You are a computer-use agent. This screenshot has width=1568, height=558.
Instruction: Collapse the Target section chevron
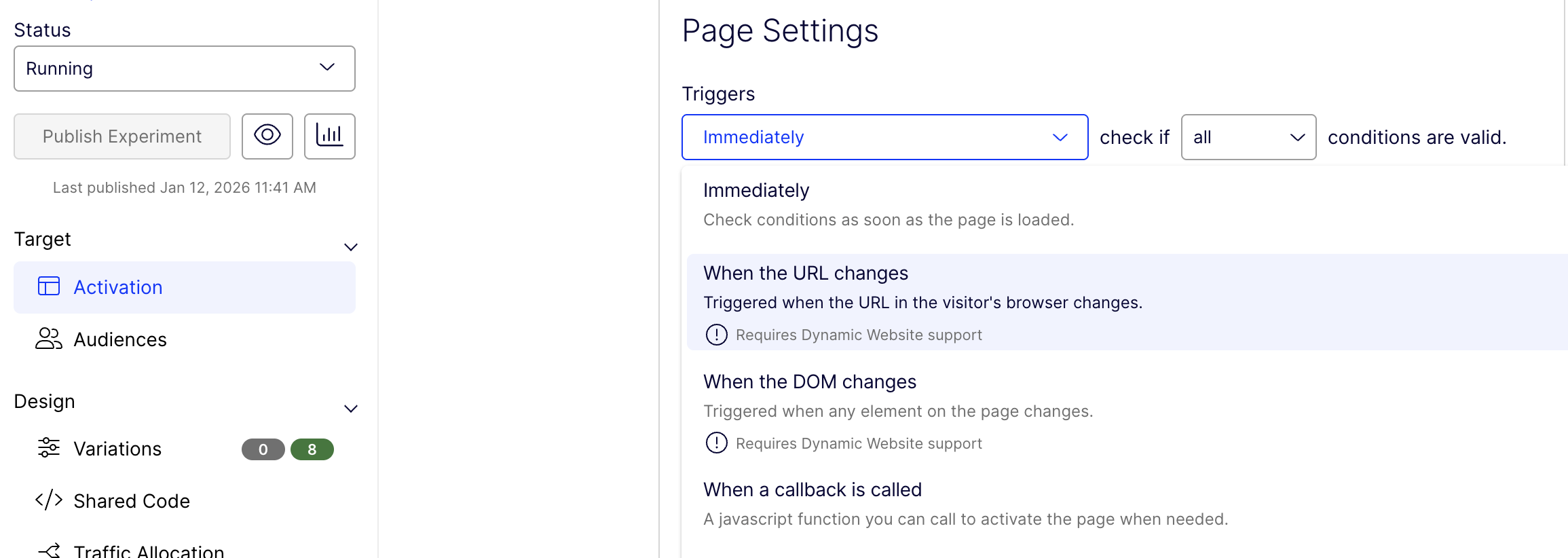351,247
